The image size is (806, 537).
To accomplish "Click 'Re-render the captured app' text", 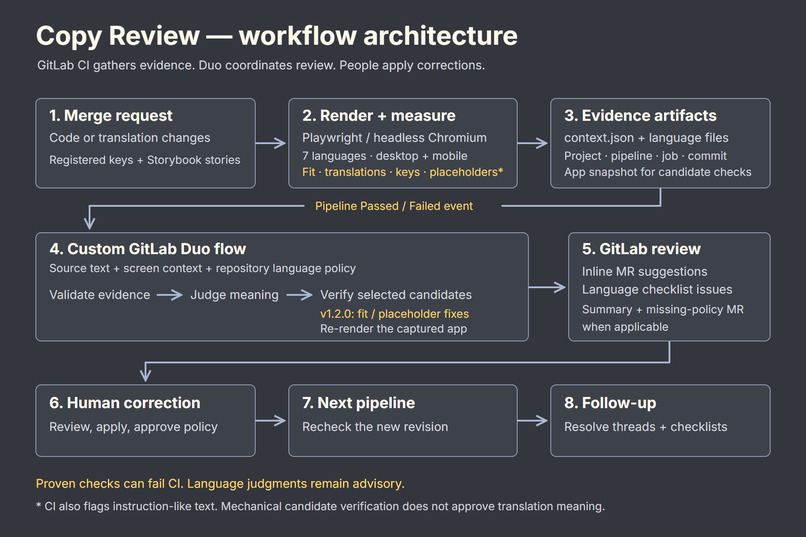I will (393, 328).
